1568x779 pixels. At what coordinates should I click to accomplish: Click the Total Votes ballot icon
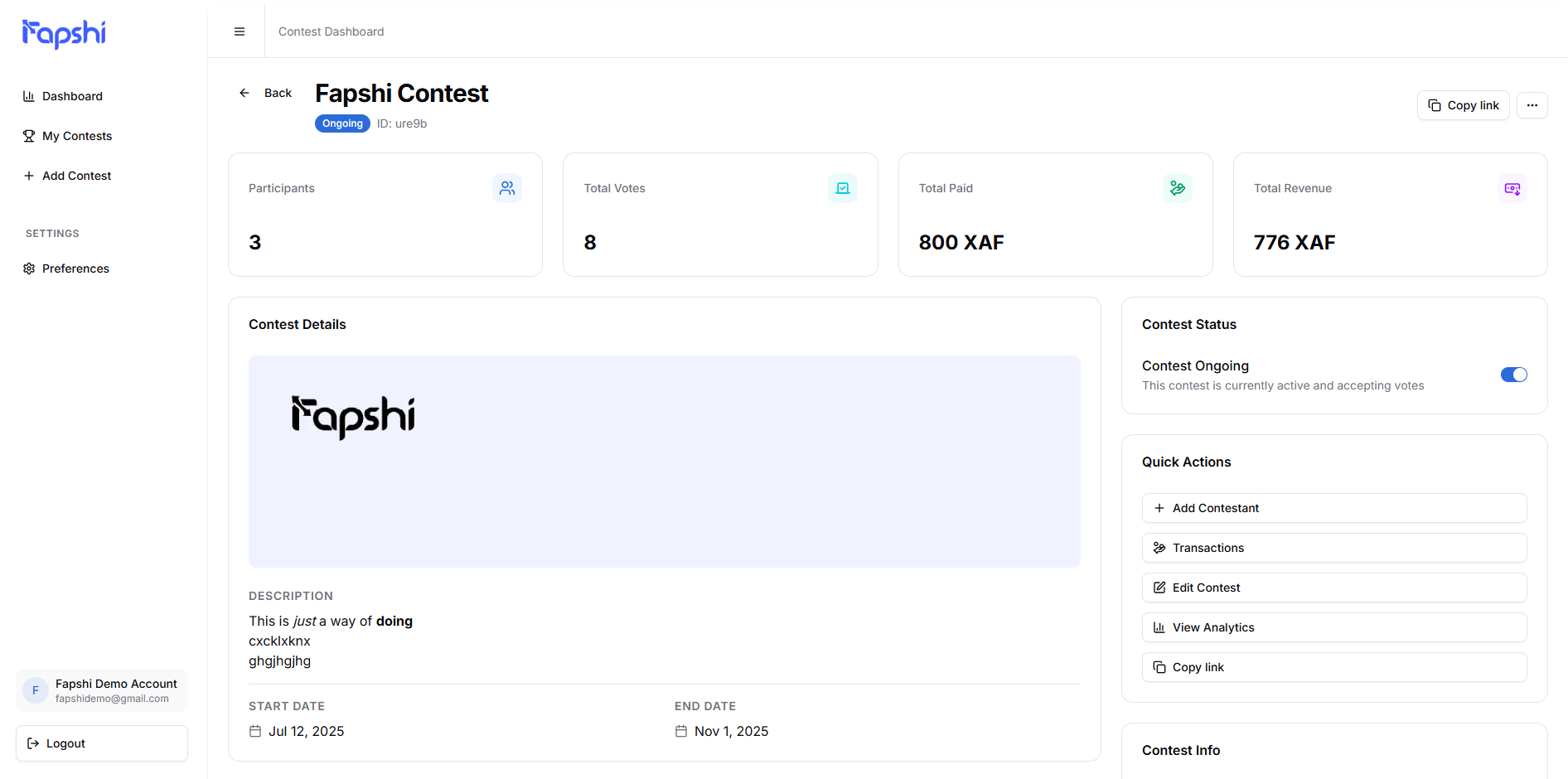pos(842,188)
